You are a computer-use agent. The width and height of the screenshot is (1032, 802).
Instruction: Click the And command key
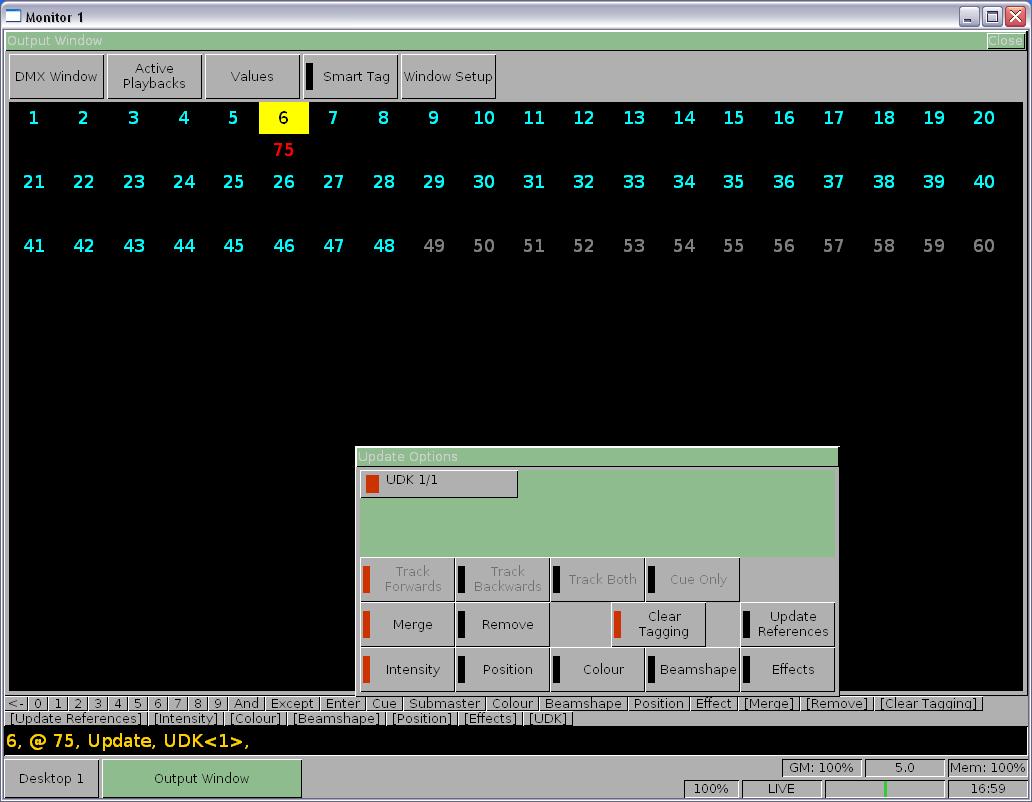pyautogui.click(x=247, y=703)
